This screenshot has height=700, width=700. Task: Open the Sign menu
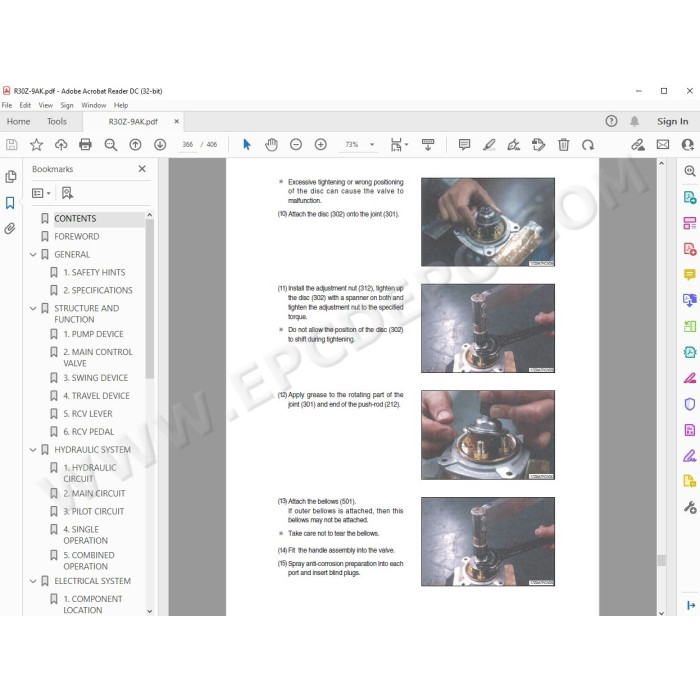[x=67, y=105]
